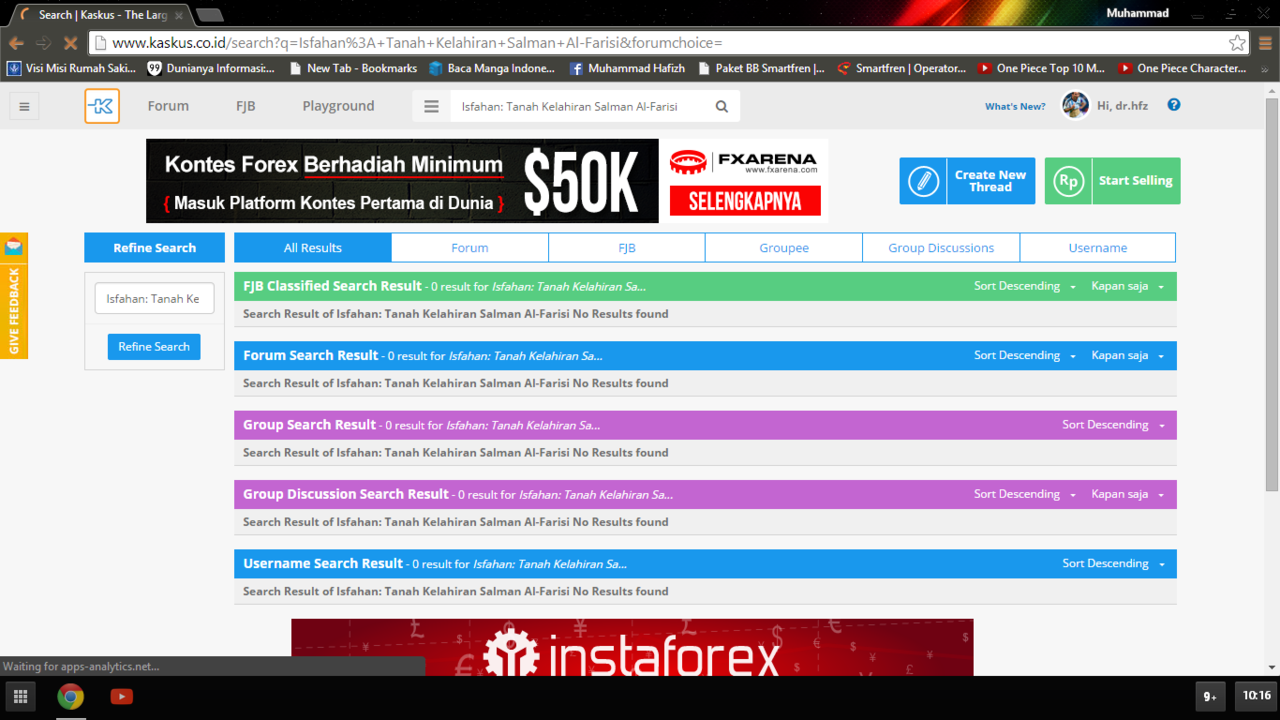Go to Forum in the top nav
Image resolution: width=1280 pixels, height=720 pixels.
[x=168, y=106]
